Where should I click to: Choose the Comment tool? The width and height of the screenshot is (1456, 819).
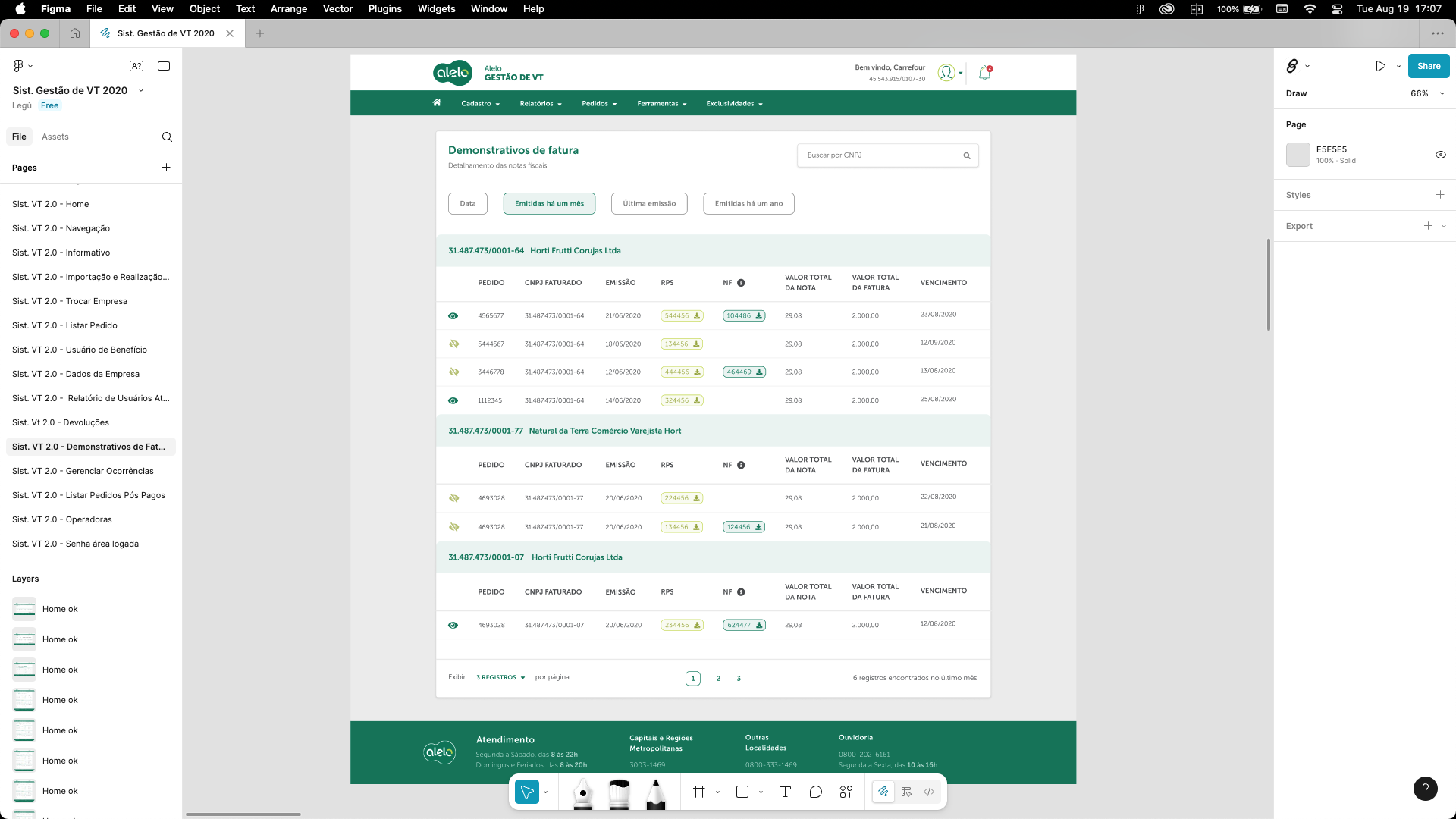(x=816, y=792)
